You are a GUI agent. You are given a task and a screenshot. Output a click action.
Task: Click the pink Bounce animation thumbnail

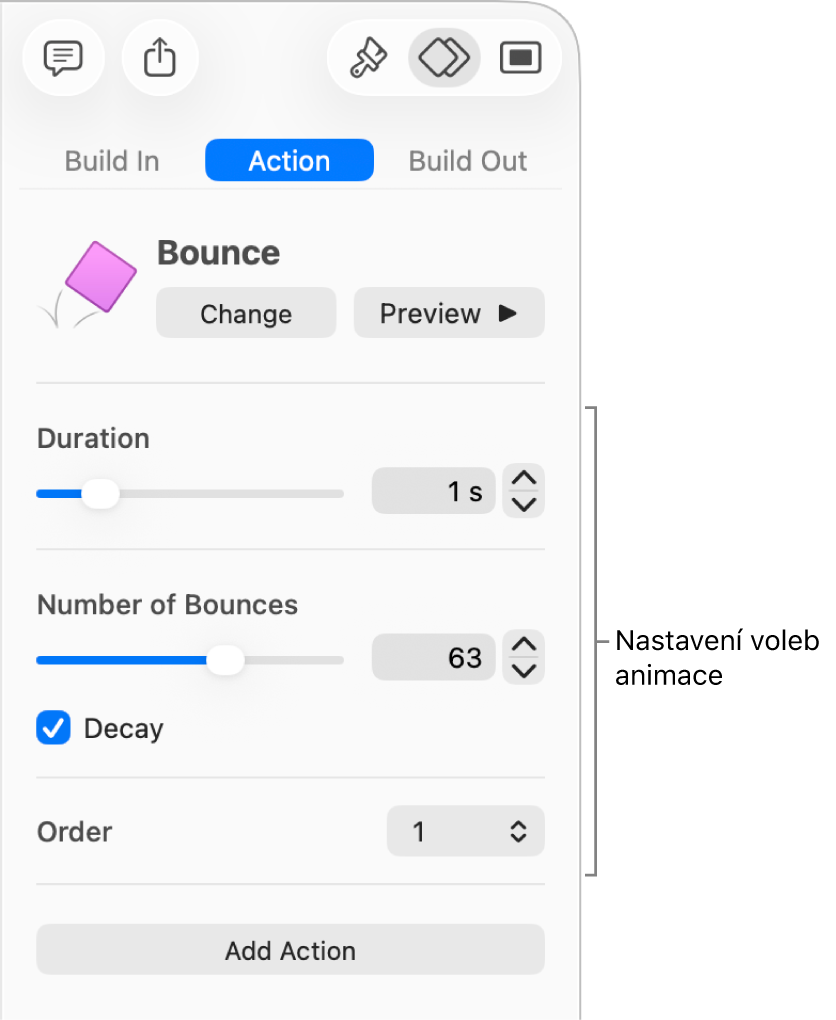click(x=98, y=279)
